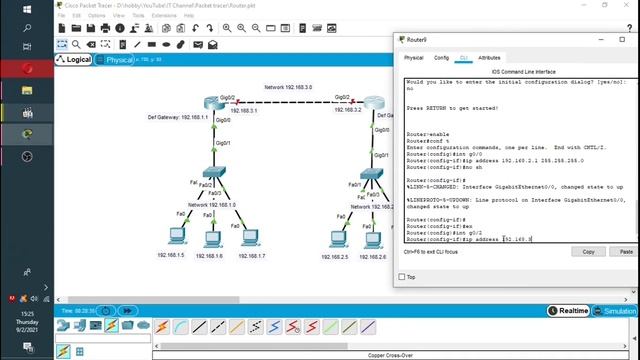The width and height of the screenshot is (640, 360).
Task: Pick the dashed Copper Cross-Over cable
Action: (218, 327)
